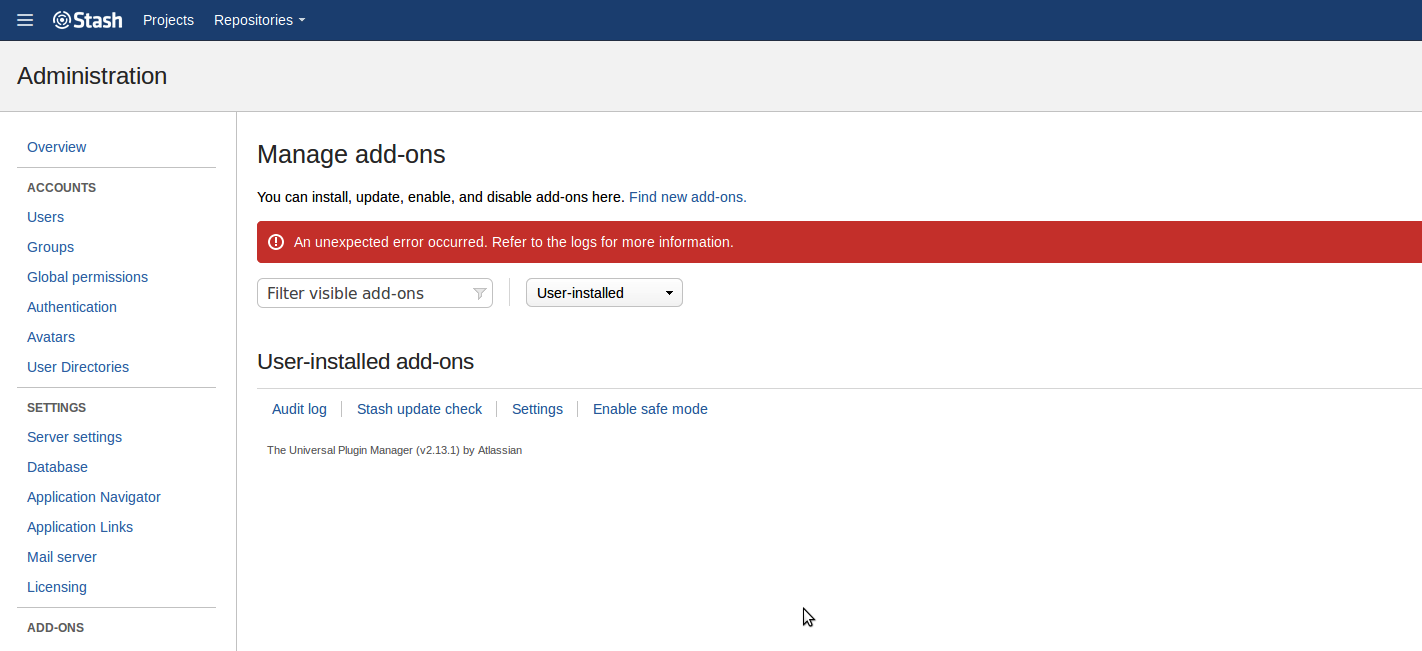
Task: Open the add-ons Settings link
Action: tap(537, 409)
